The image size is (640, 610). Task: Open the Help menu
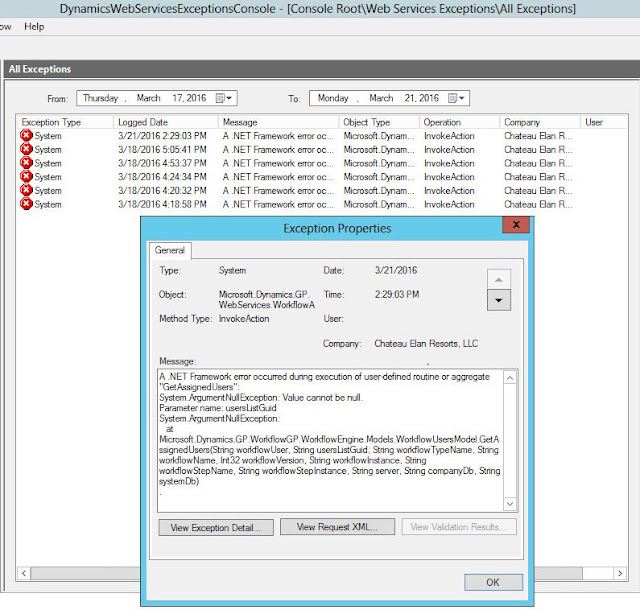click(34, 27)
